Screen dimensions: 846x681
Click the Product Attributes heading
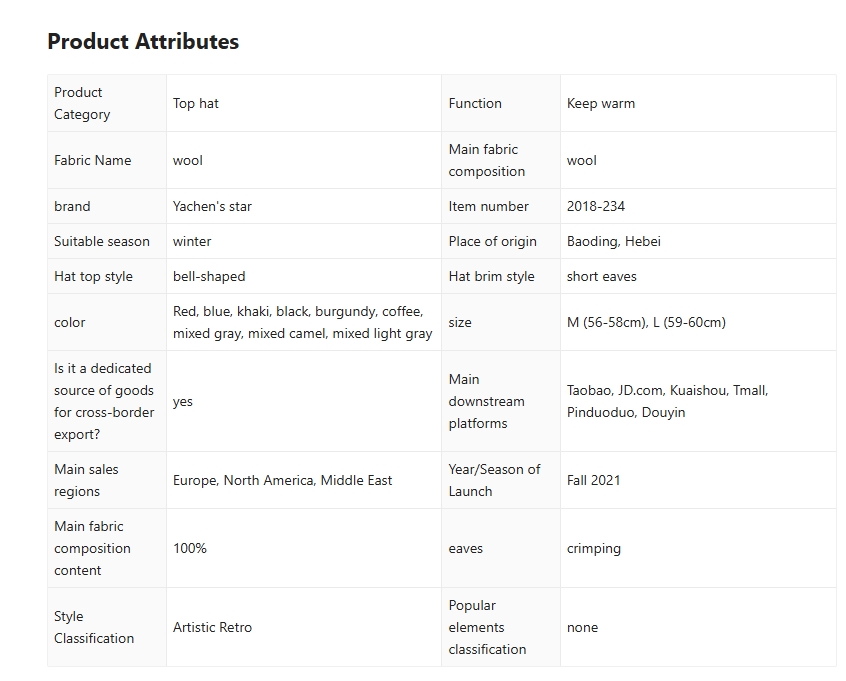(143, 42)
